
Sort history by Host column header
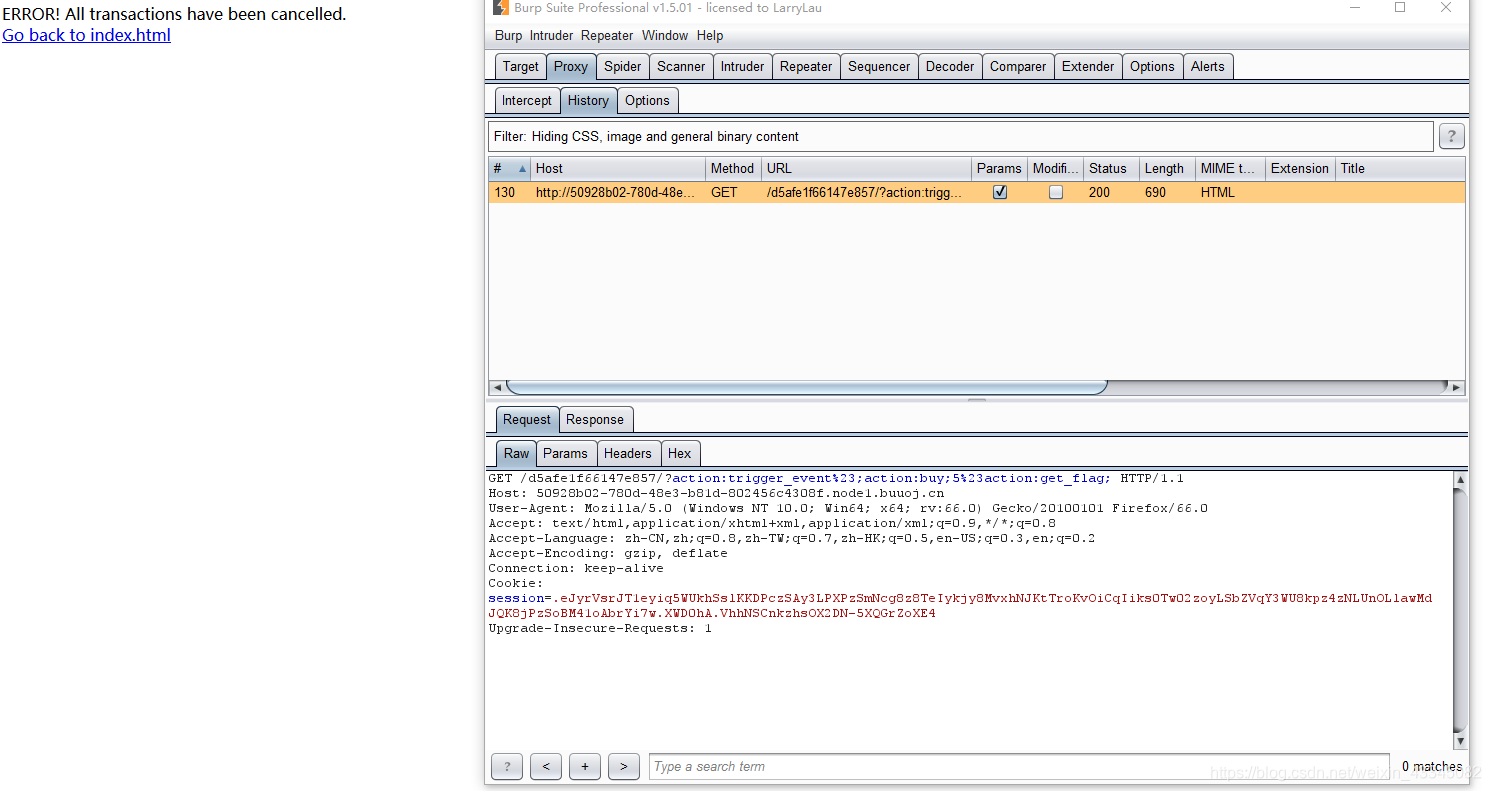[x=618, y=169]
